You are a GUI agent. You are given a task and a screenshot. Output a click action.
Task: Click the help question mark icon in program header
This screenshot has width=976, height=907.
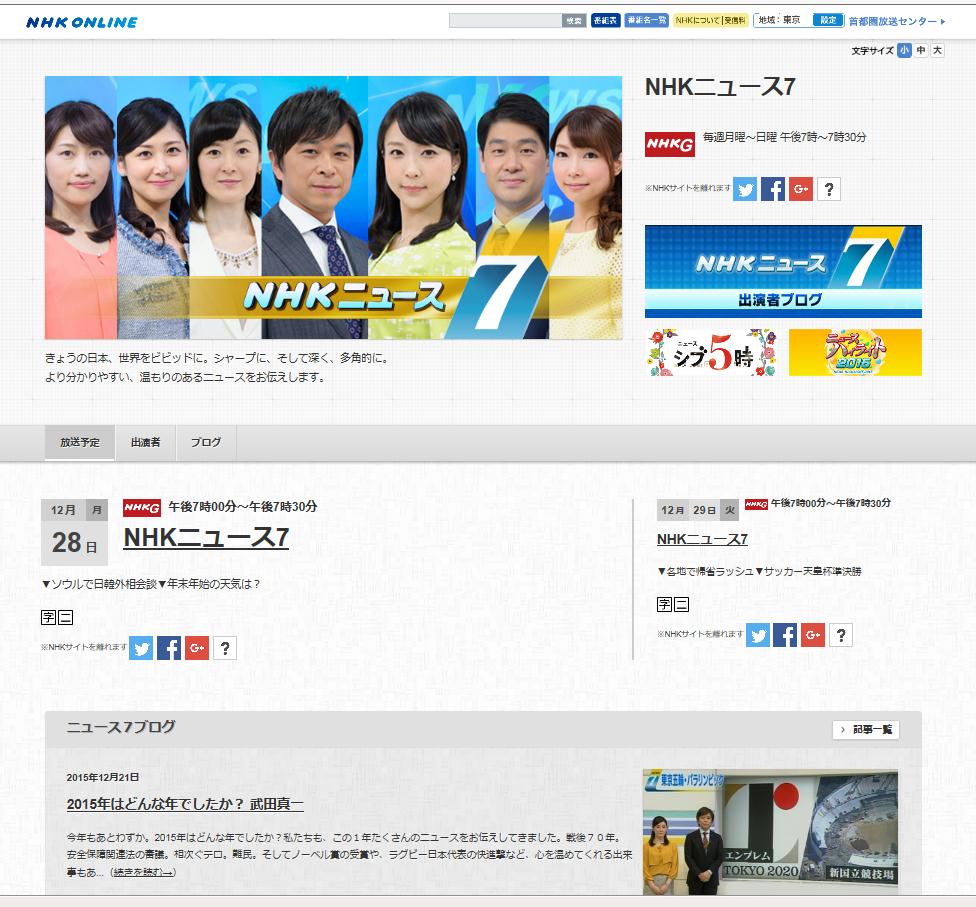[828, 189]
